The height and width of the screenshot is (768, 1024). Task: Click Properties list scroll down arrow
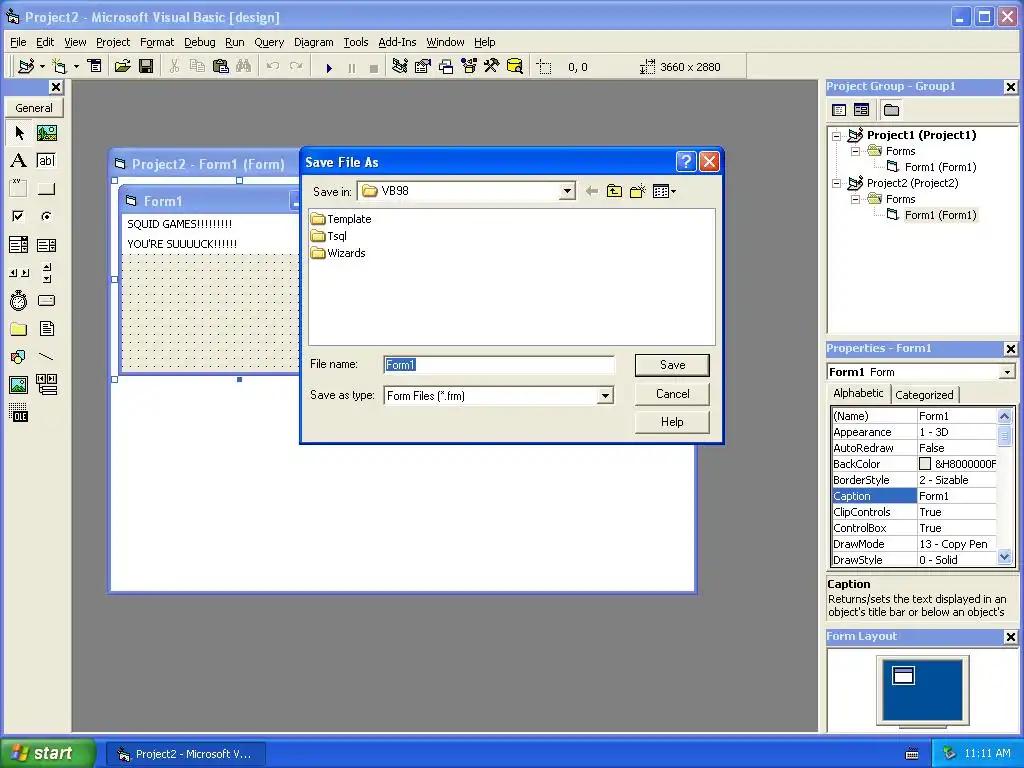coord(1004,557)
